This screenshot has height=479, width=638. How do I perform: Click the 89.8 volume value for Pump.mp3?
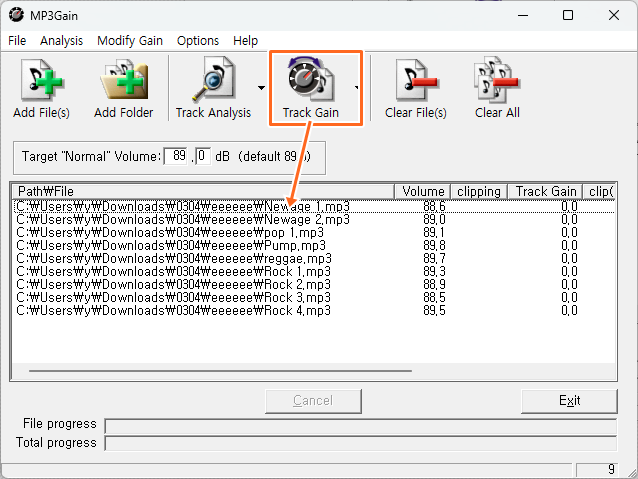point(434,245)
